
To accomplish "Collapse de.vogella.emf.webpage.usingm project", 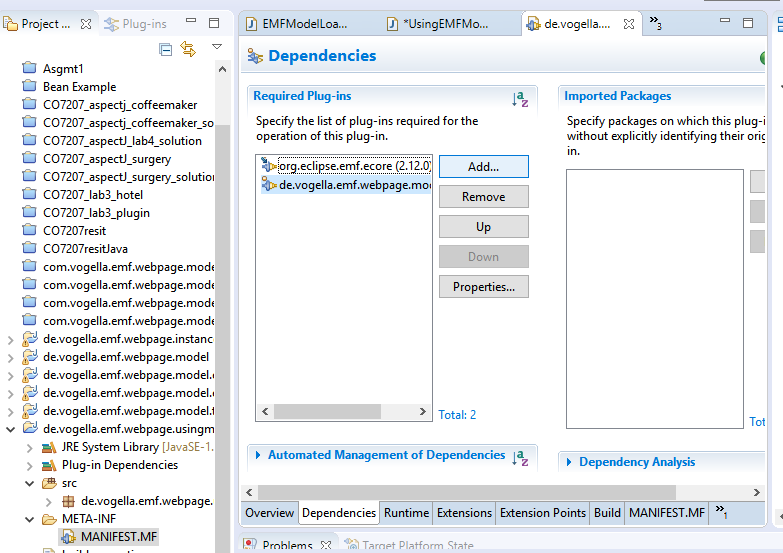I will tap(10, 430).
